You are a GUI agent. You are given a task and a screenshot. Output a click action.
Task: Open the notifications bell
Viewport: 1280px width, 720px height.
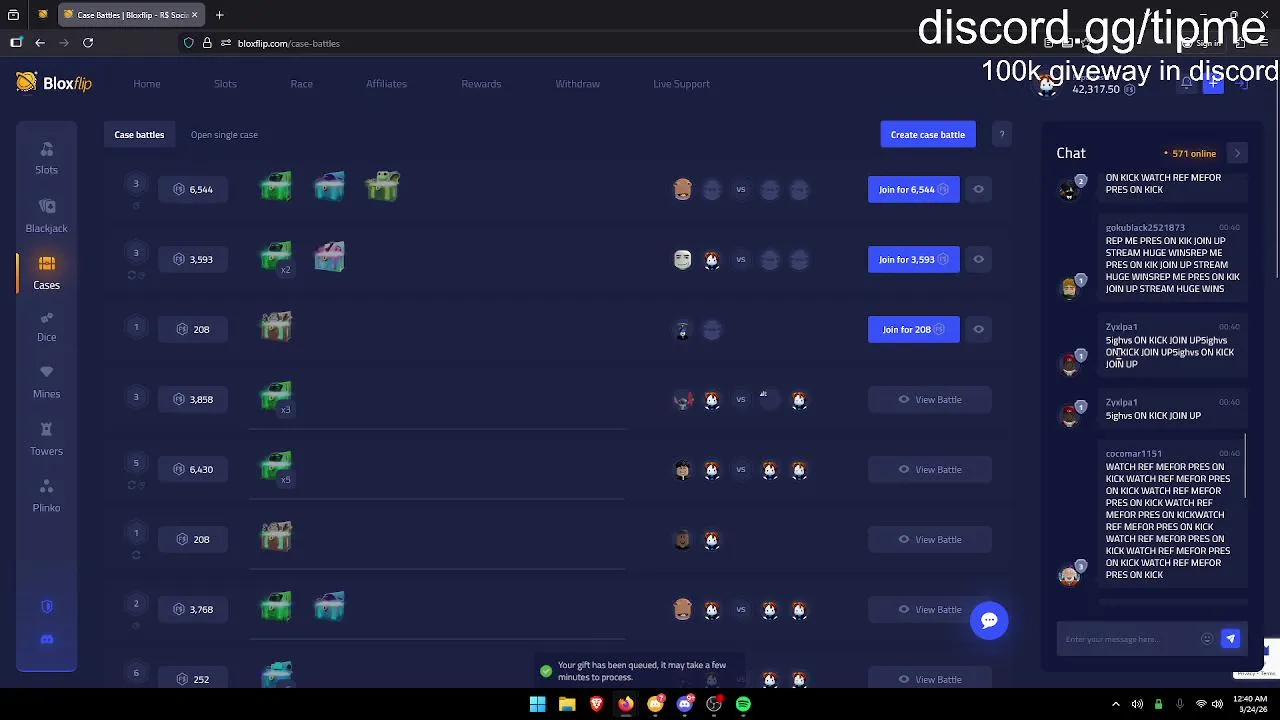point(1186,84)
